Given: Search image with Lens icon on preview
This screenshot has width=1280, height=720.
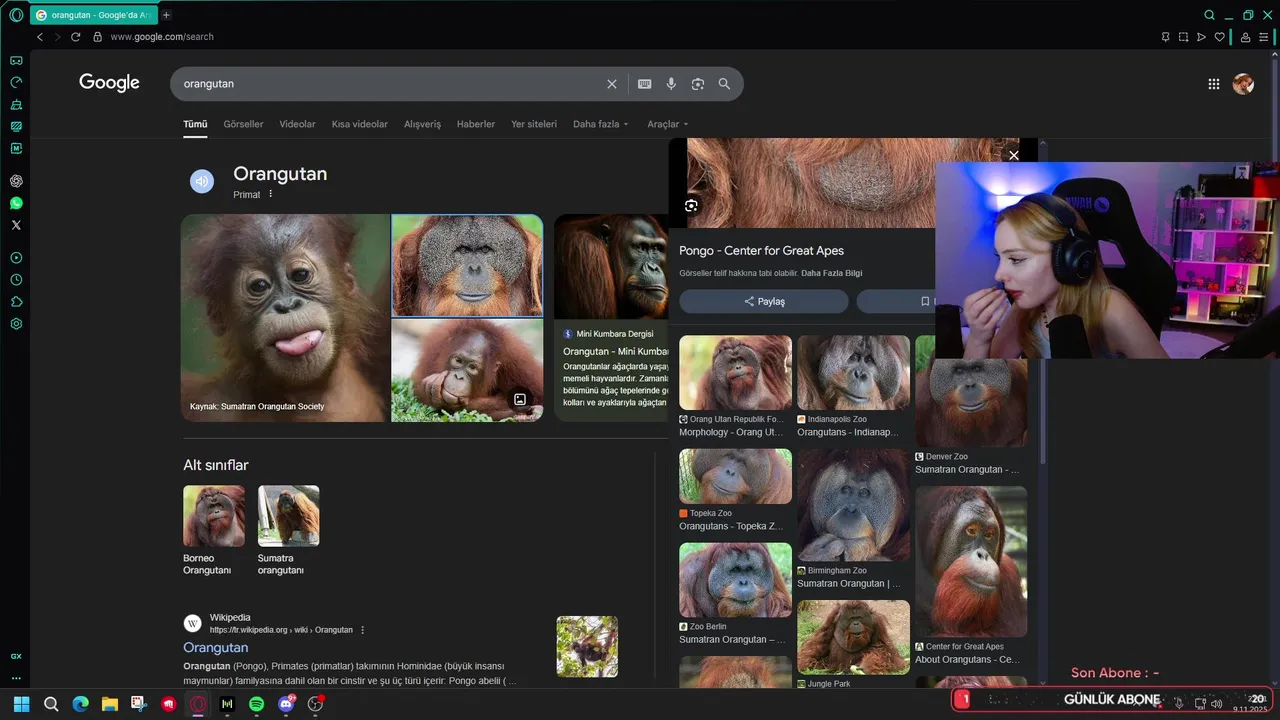Looking at the screenshot, I should click(x=691, y=206).
